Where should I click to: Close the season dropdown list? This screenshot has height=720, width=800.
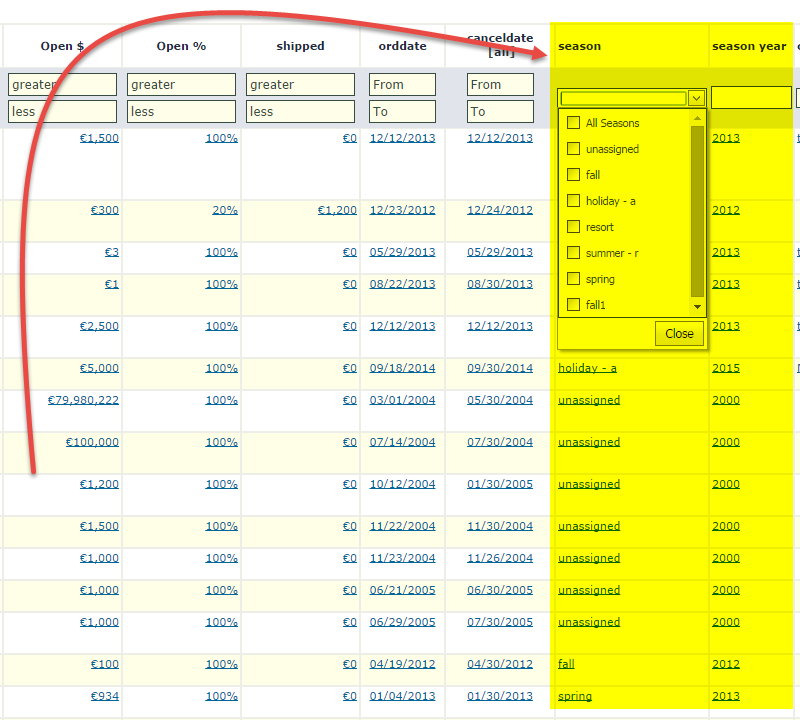(679, 333)
